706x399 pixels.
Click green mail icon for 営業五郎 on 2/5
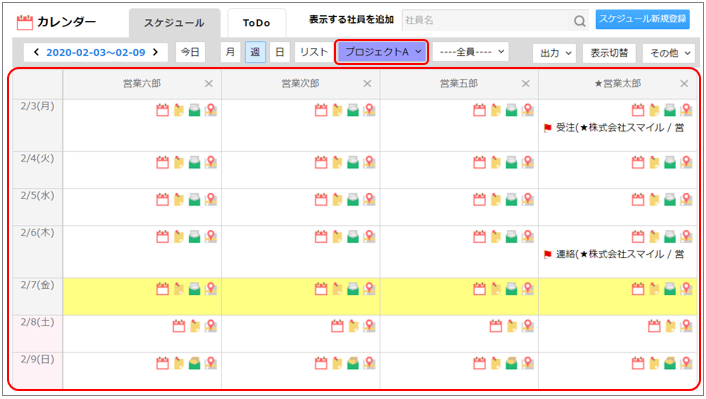click(x=511, y=200)
